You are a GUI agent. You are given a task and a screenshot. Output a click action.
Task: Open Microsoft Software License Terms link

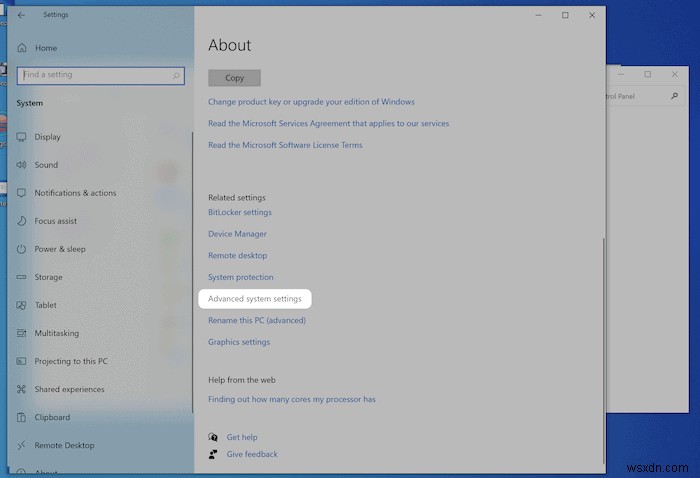(285, 145)
